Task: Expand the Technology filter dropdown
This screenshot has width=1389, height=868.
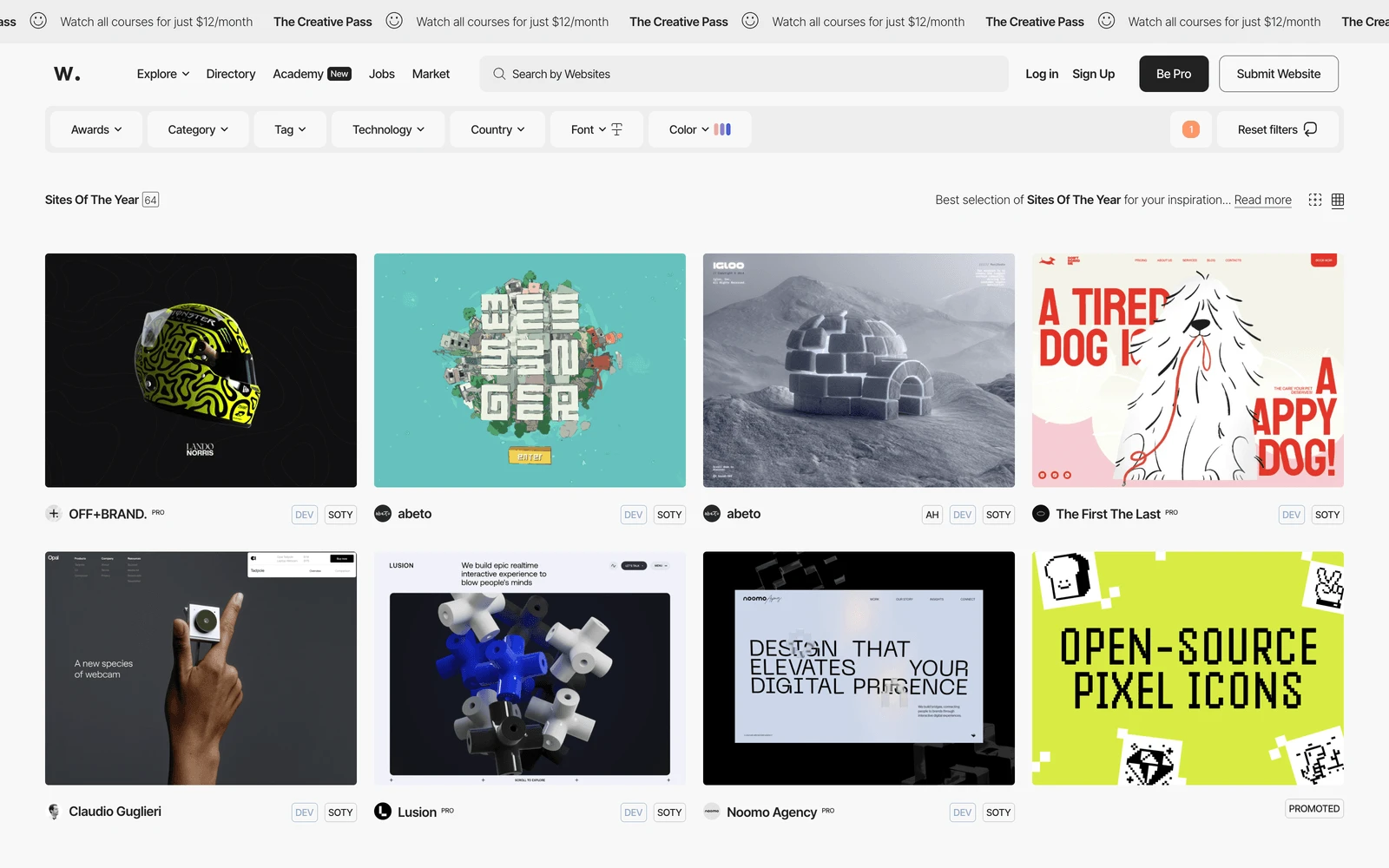Action: click(389, 129)
